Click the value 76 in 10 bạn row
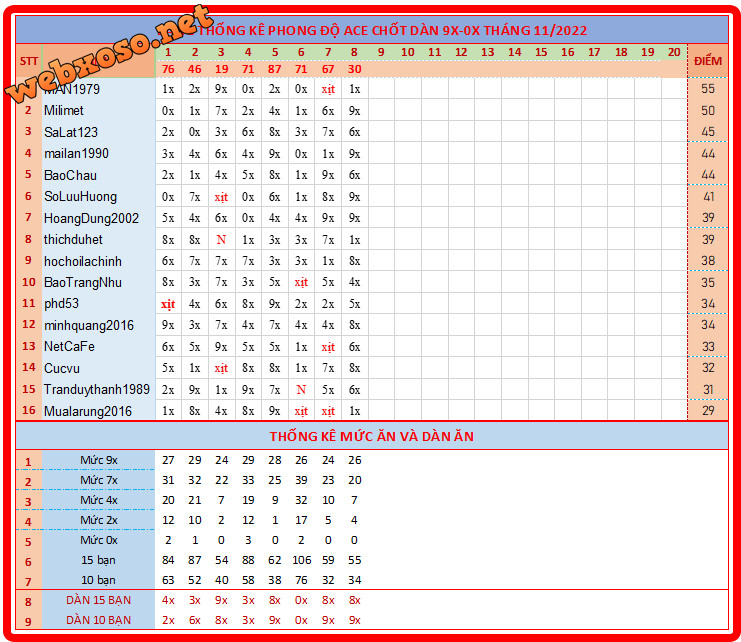This screenshot has height=642, width=741. point(301,580)
